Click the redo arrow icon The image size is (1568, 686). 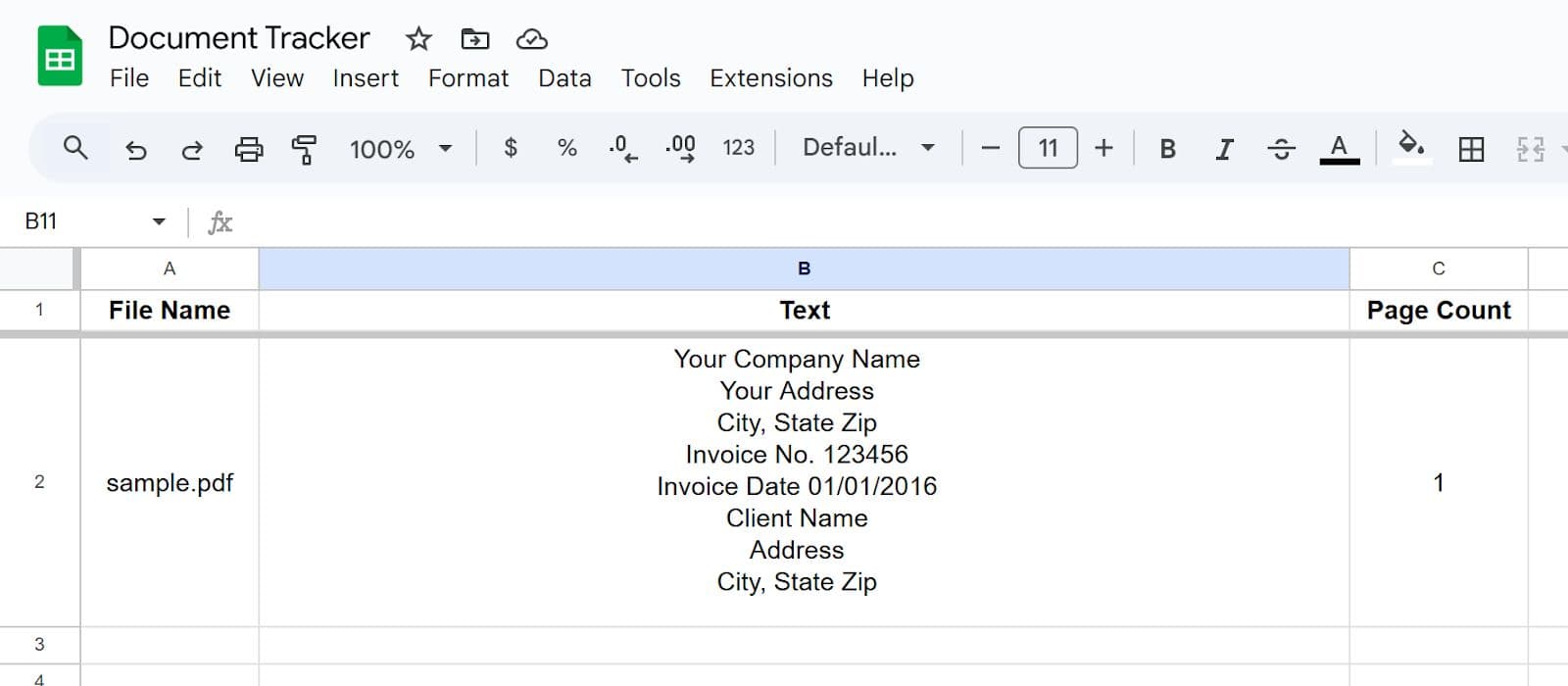coord(192,149)
